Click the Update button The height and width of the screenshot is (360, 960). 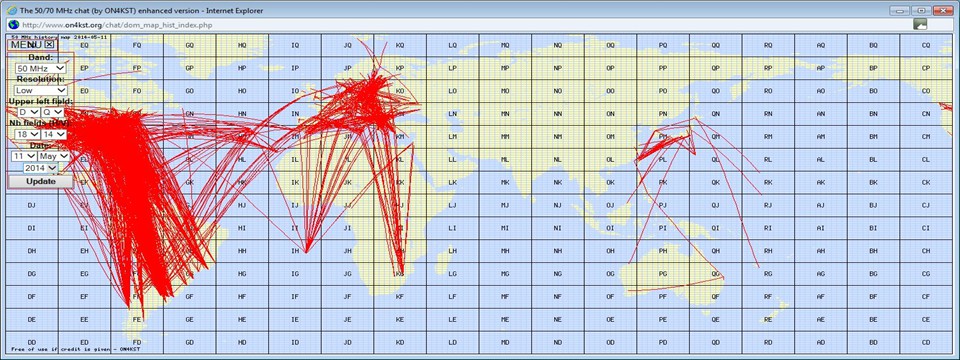click(x=40, y=181)
